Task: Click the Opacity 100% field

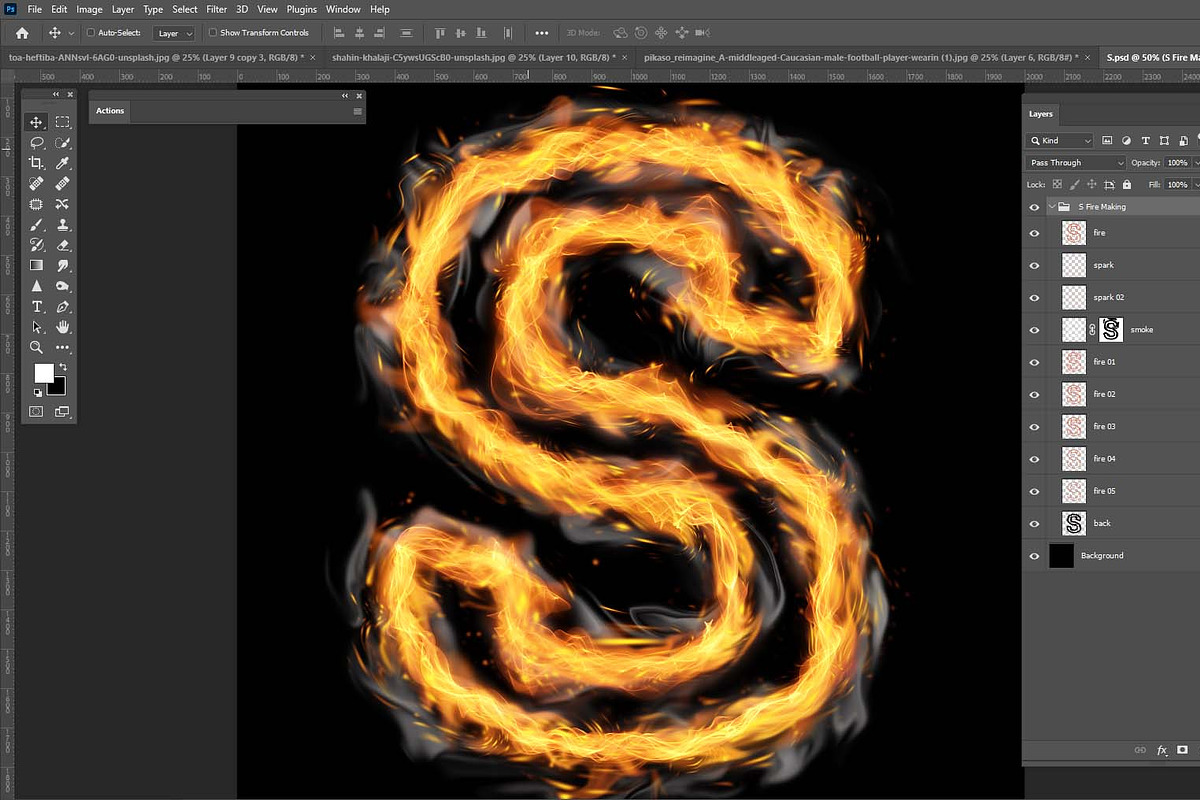Action: [1177, 162]
